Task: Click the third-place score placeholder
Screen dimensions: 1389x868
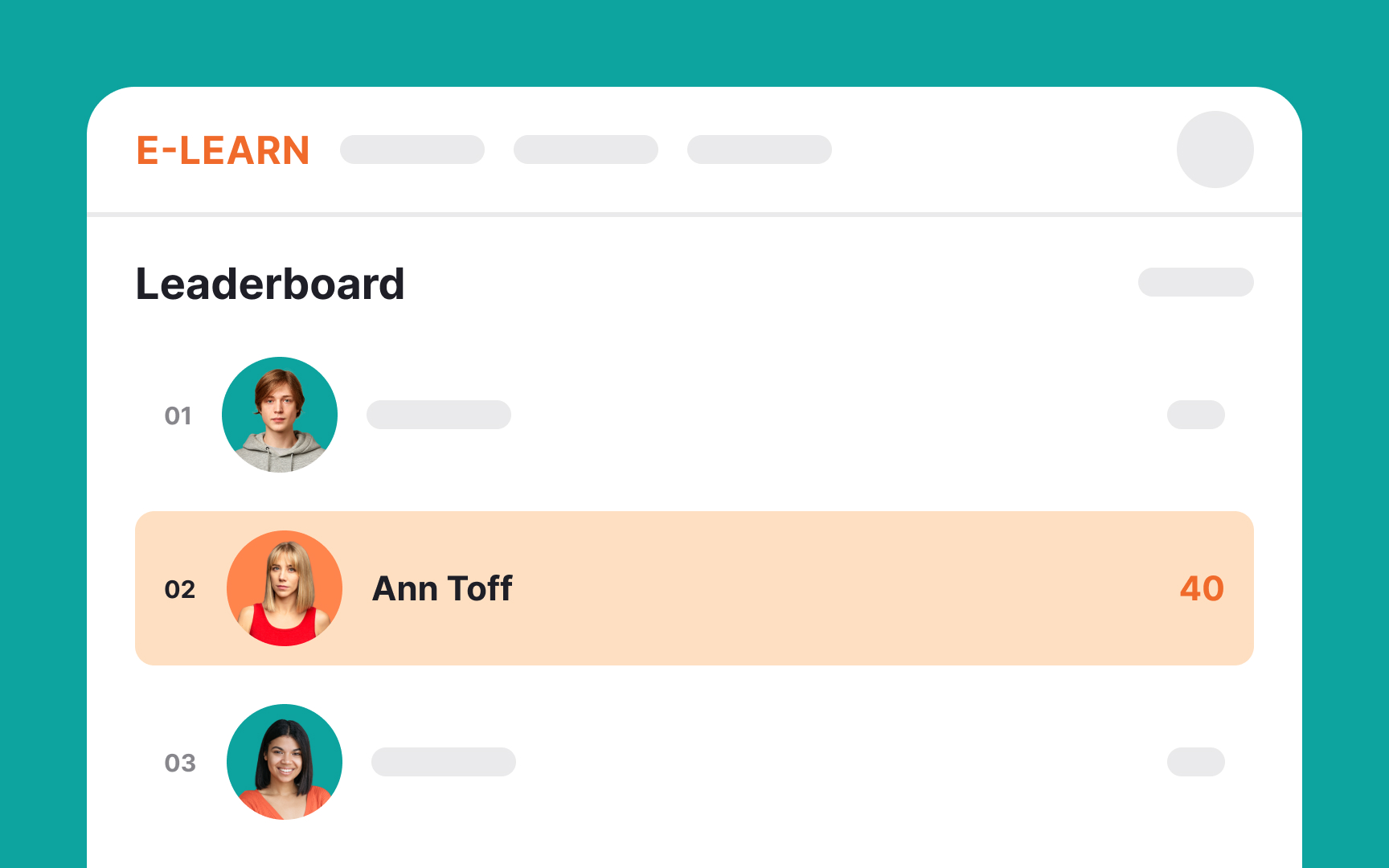Action: (1195, 762)
